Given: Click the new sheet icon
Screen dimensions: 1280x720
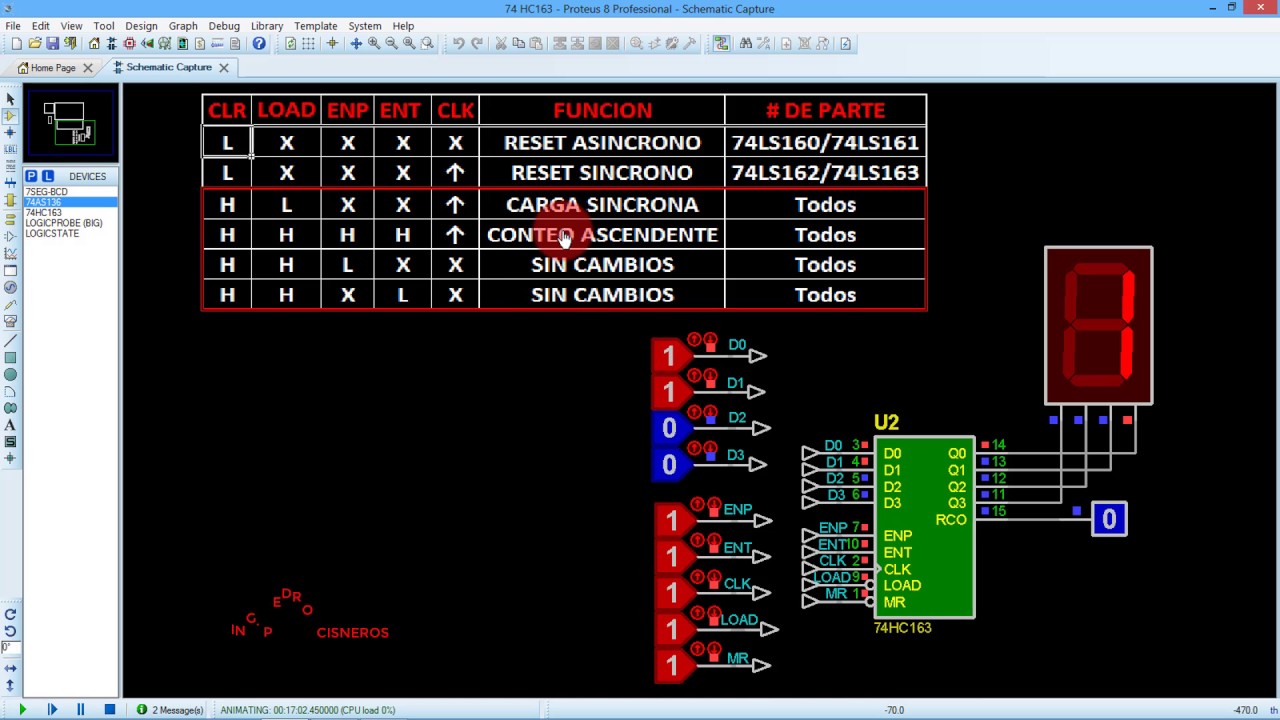Looking at the screenshot, I should [786, 44].
